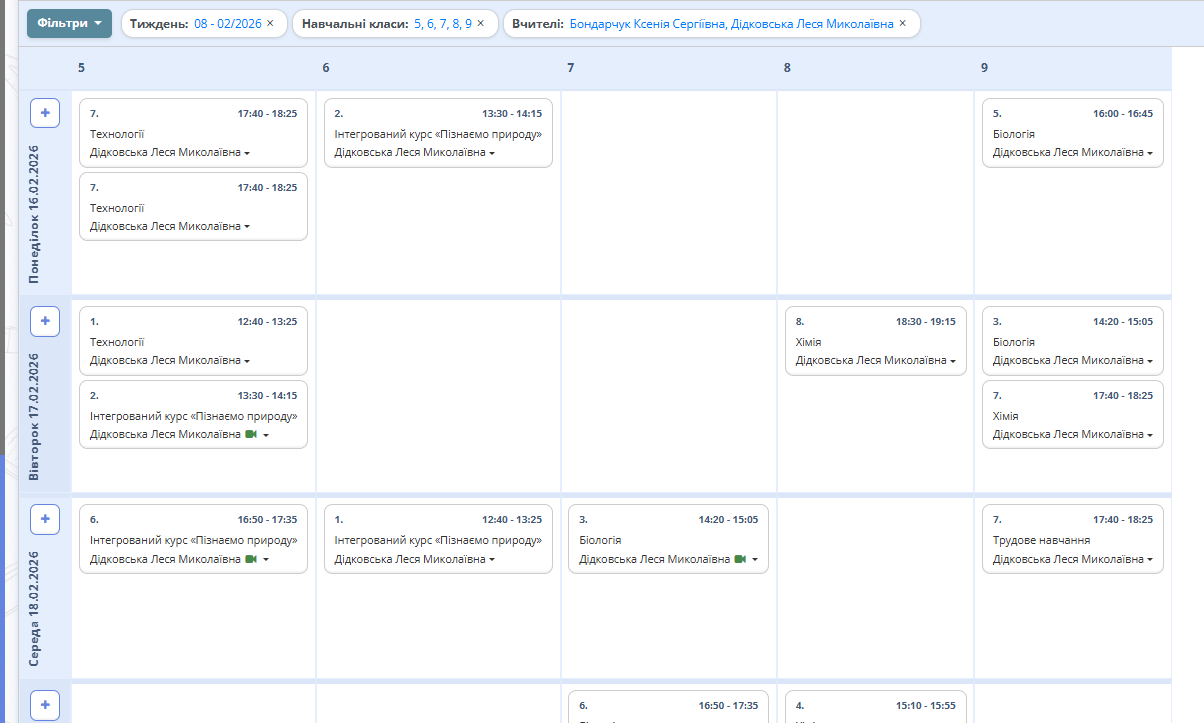The height and width of the screenshot is (723, 1204).
Task: Remove the Тиждень filter chip
Action: [270, 23]
